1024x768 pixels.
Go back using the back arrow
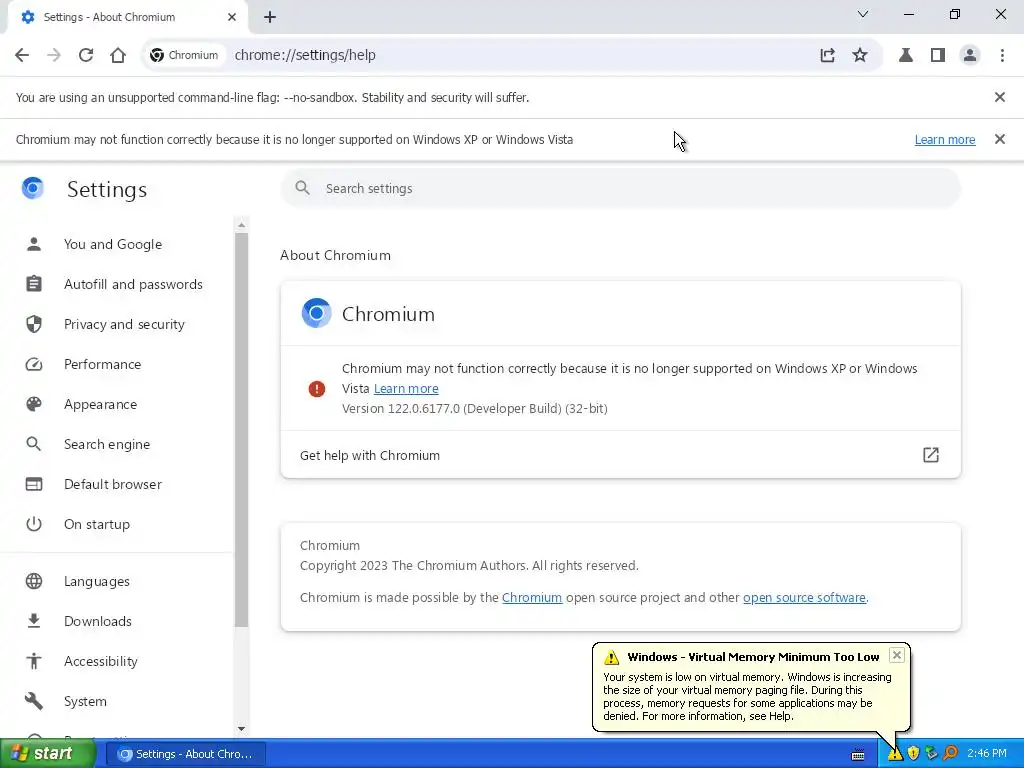click(x=22, y=55)
